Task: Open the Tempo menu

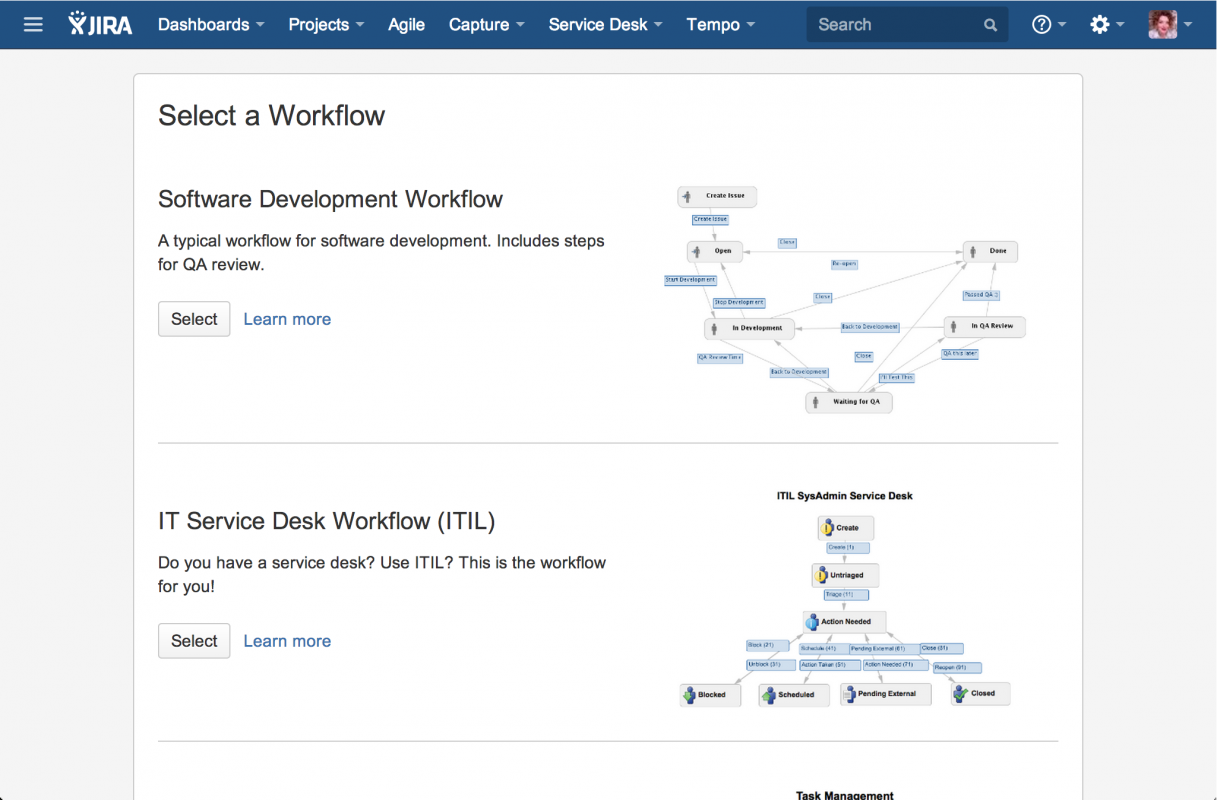Action: tap(720, 24)
